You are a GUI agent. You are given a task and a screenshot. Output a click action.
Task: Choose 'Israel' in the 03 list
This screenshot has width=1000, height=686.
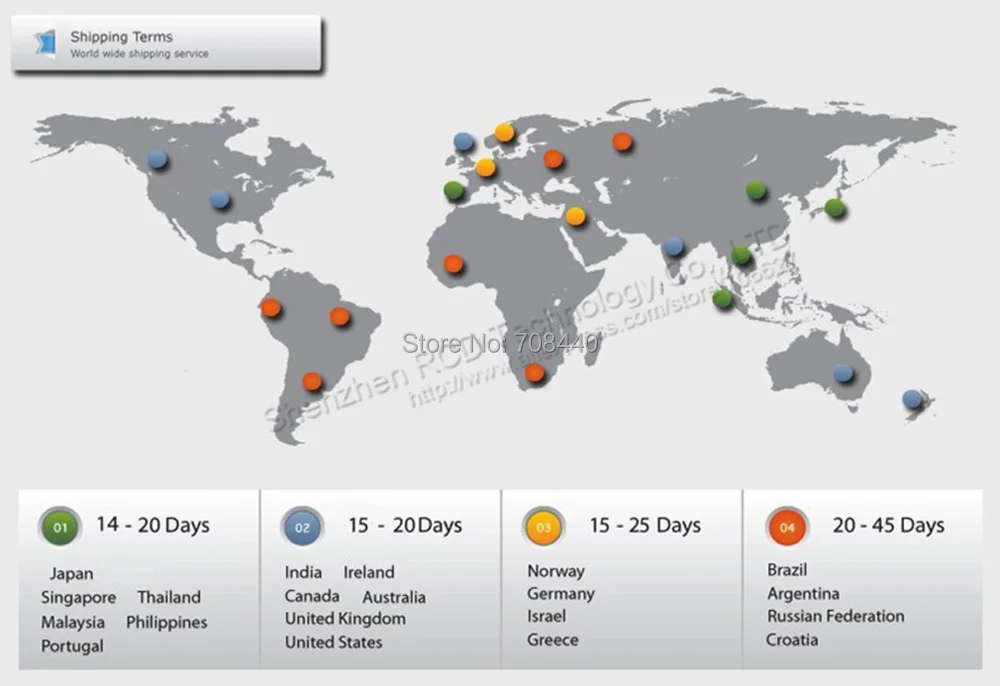coord(547,616)
